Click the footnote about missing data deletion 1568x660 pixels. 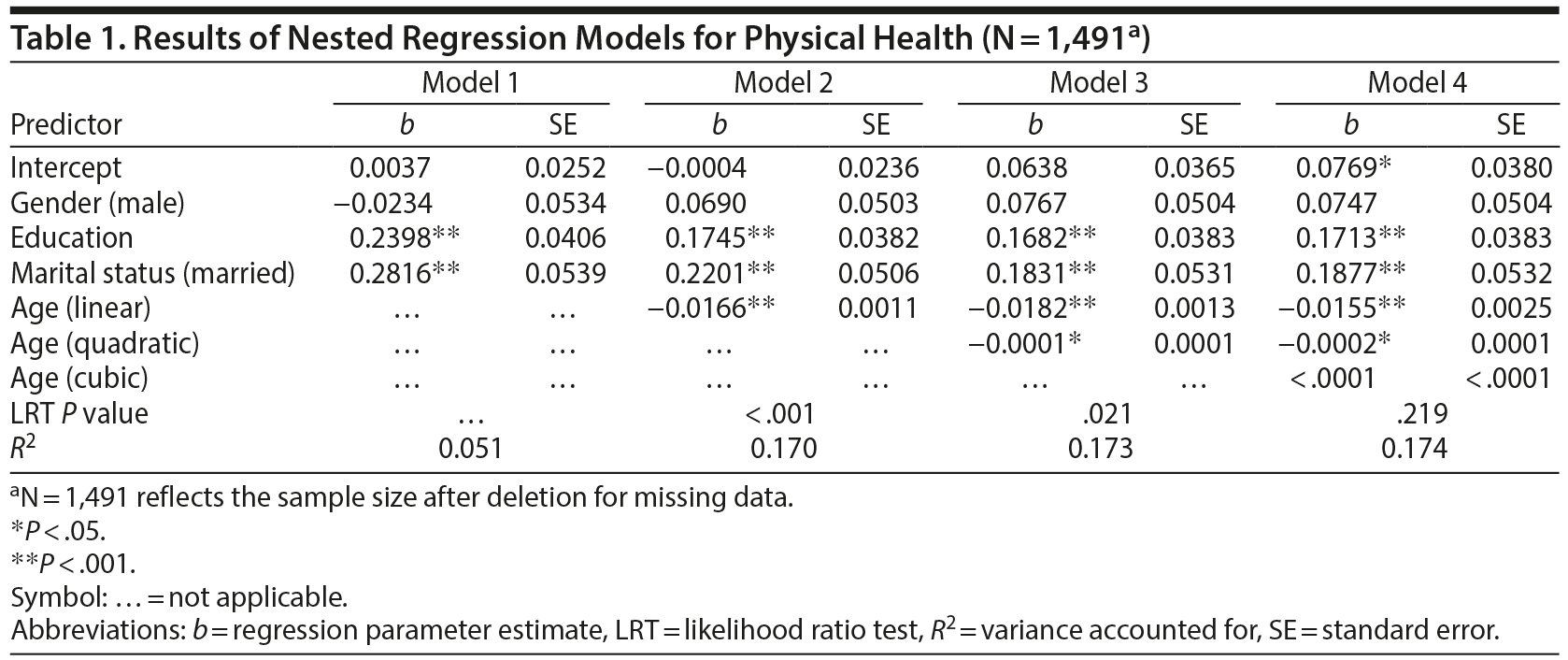(x=402, y=496)
